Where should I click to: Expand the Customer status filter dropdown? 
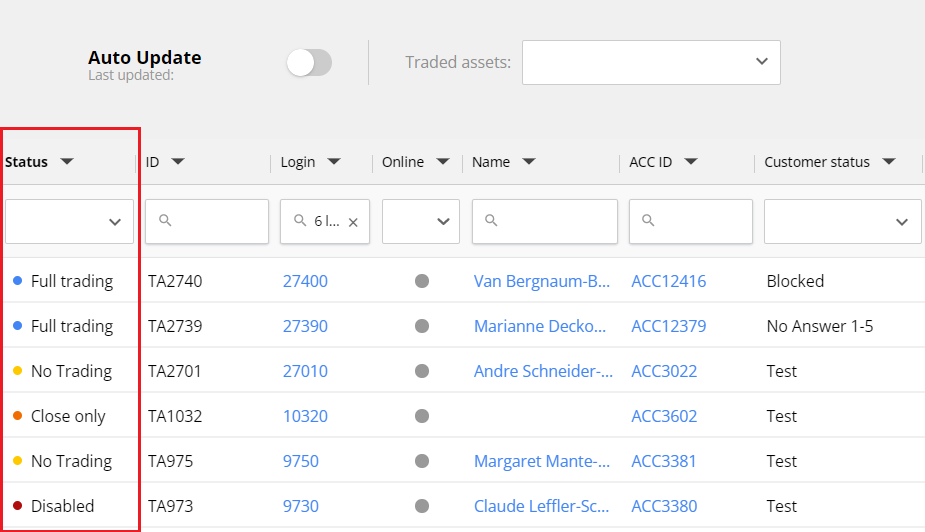coord(842,222)
